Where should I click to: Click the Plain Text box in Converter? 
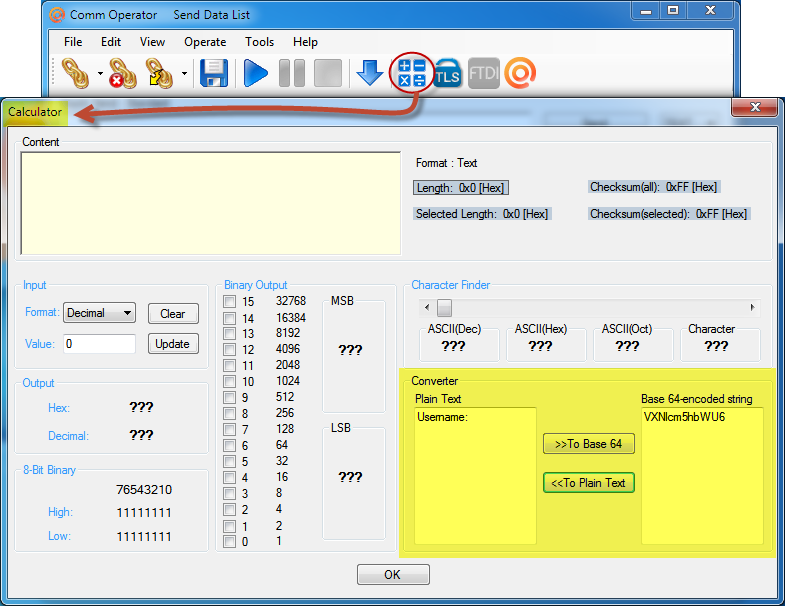point(475,476)
